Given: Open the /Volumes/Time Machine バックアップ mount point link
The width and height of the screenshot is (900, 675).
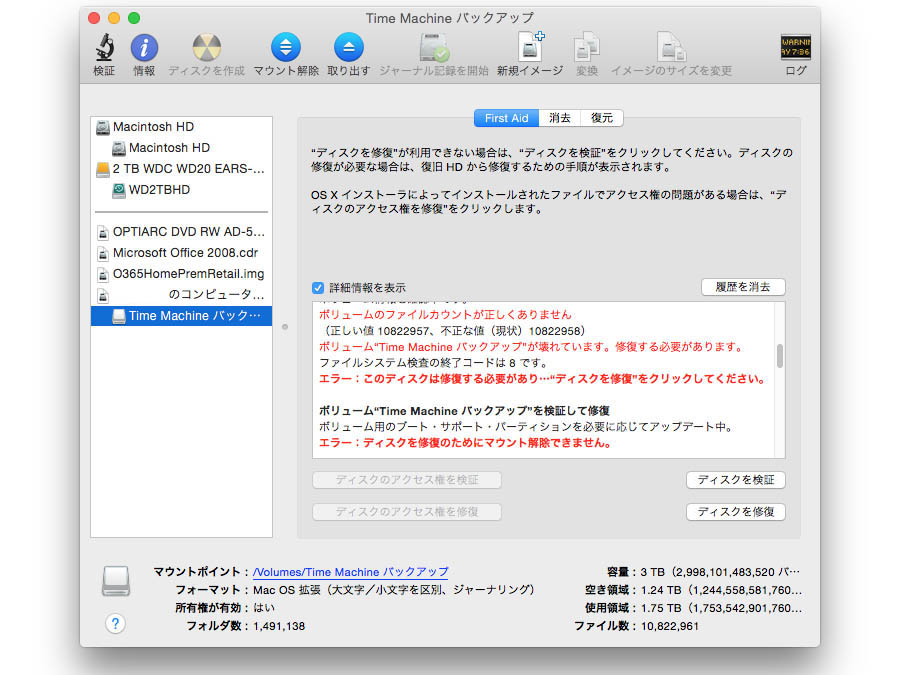Looking at the screenshot, I should [350, 572].
